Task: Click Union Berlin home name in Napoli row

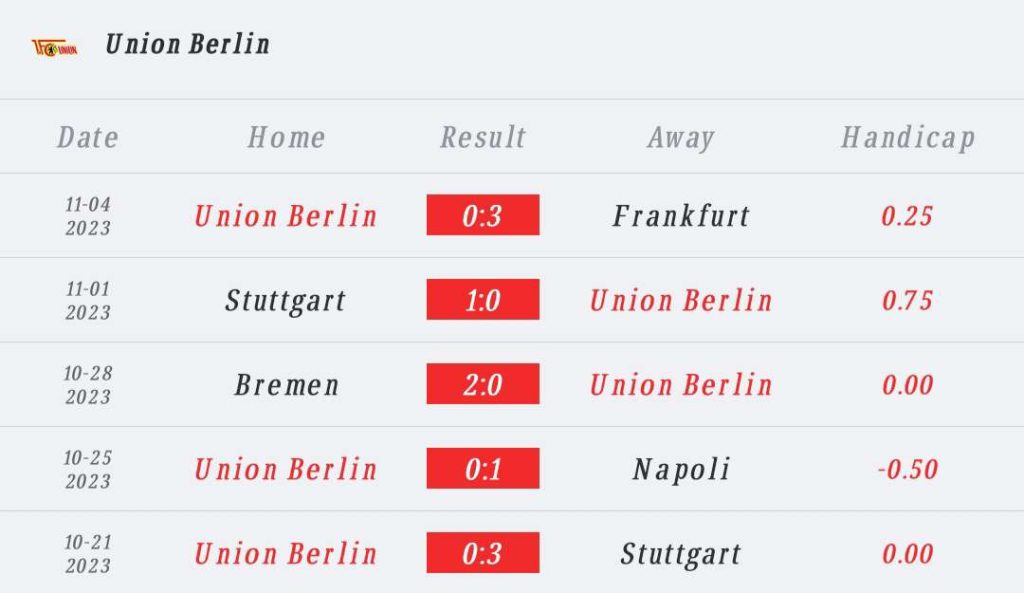Action: [286, 469]
